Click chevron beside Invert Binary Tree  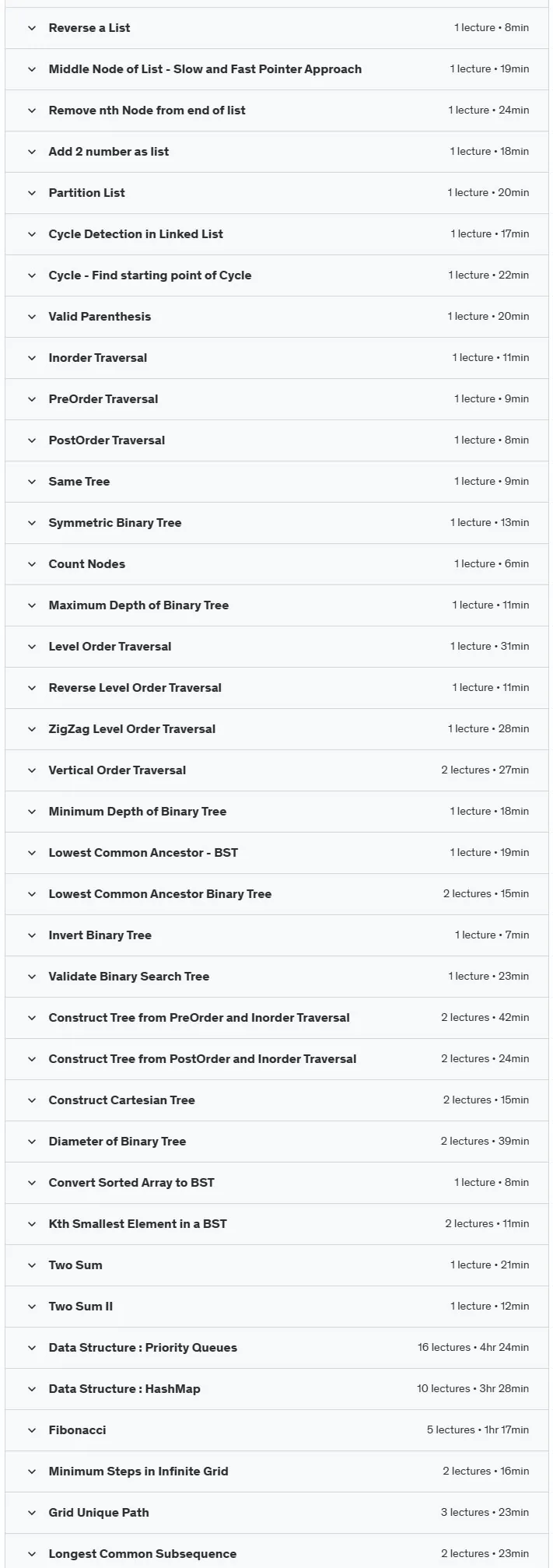coord(32,935)
